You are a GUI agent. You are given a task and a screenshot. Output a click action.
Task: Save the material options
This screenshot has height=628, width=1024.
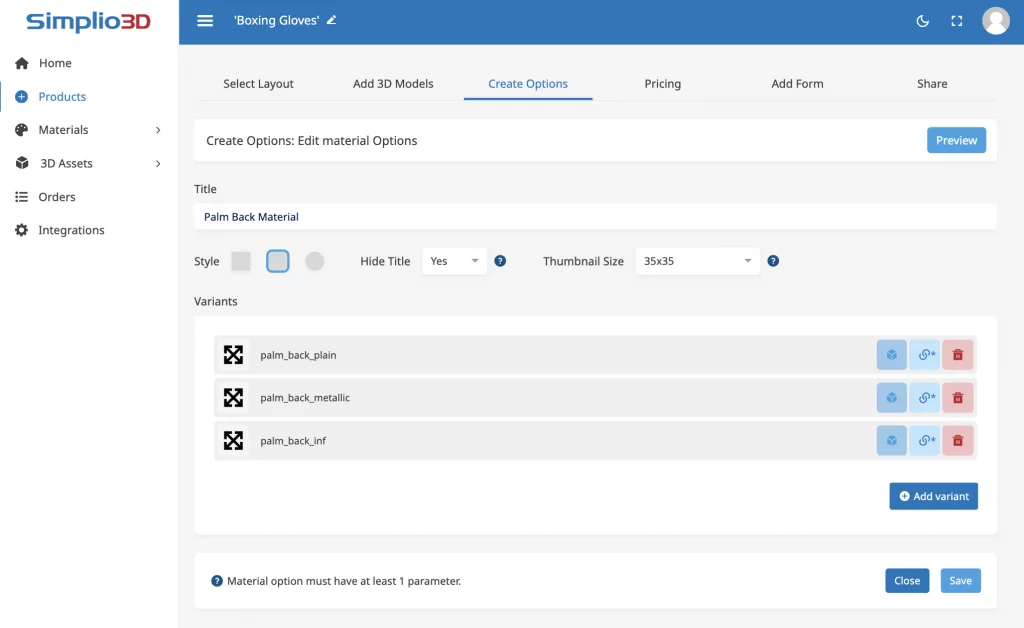tap(960, 580)
